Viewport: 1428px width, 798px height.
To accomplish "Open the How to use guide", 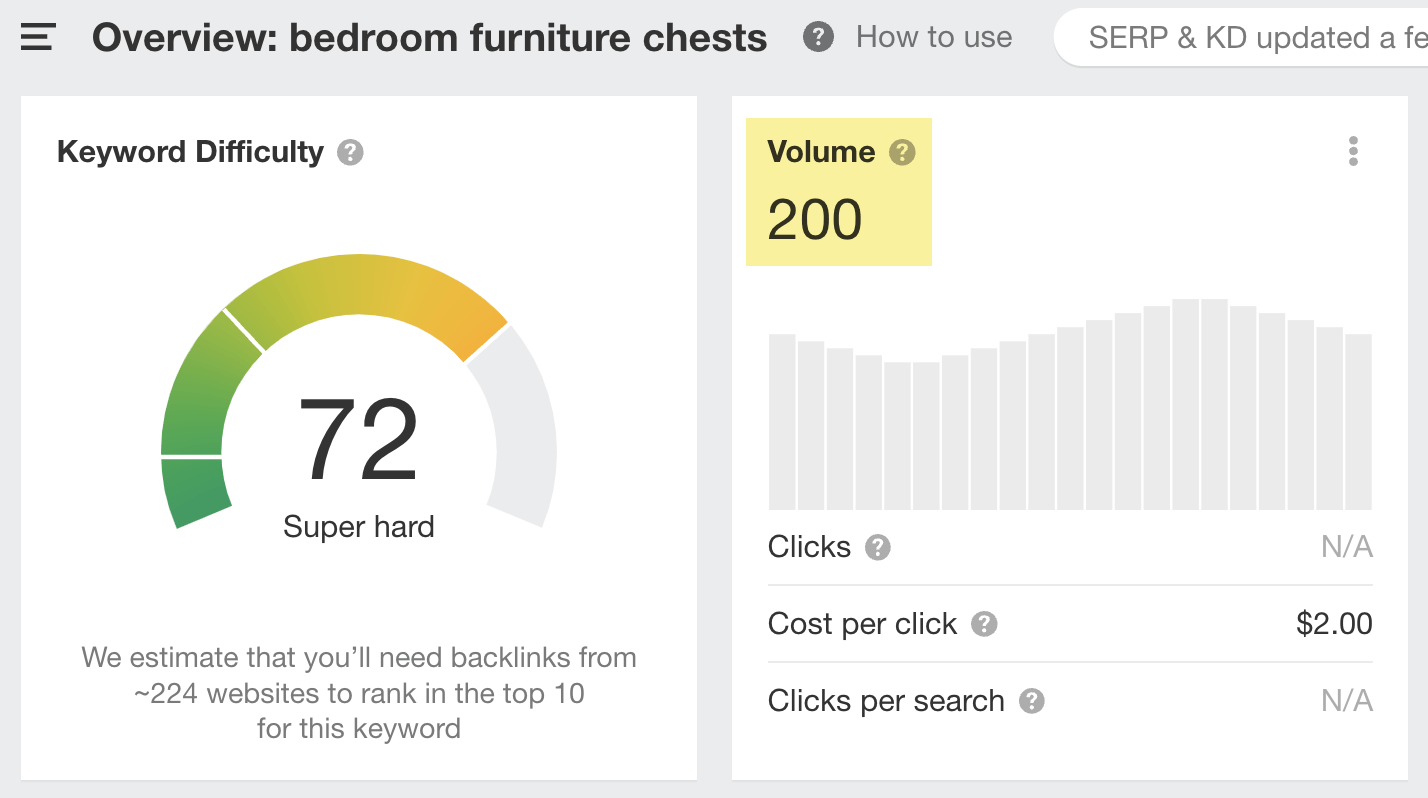I will tap(933, 37).
